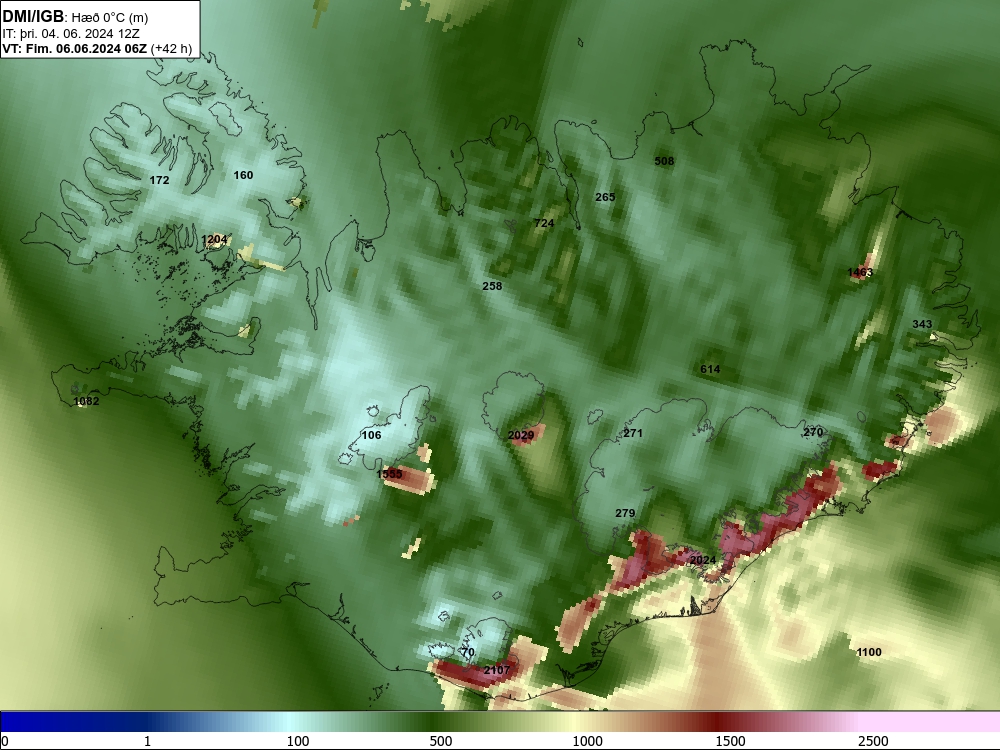Click the offshore map value '1100'
Image resolution: width=1000 pixels, height=750 pixels.
click(869, 652)
